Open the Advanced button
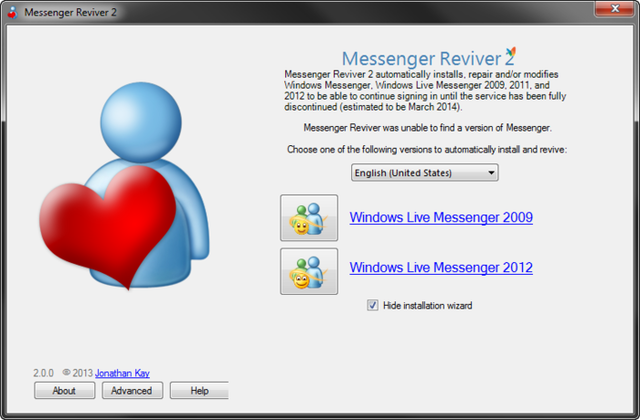The height and width of the screenshot is (420, 640). click(132, 391)
